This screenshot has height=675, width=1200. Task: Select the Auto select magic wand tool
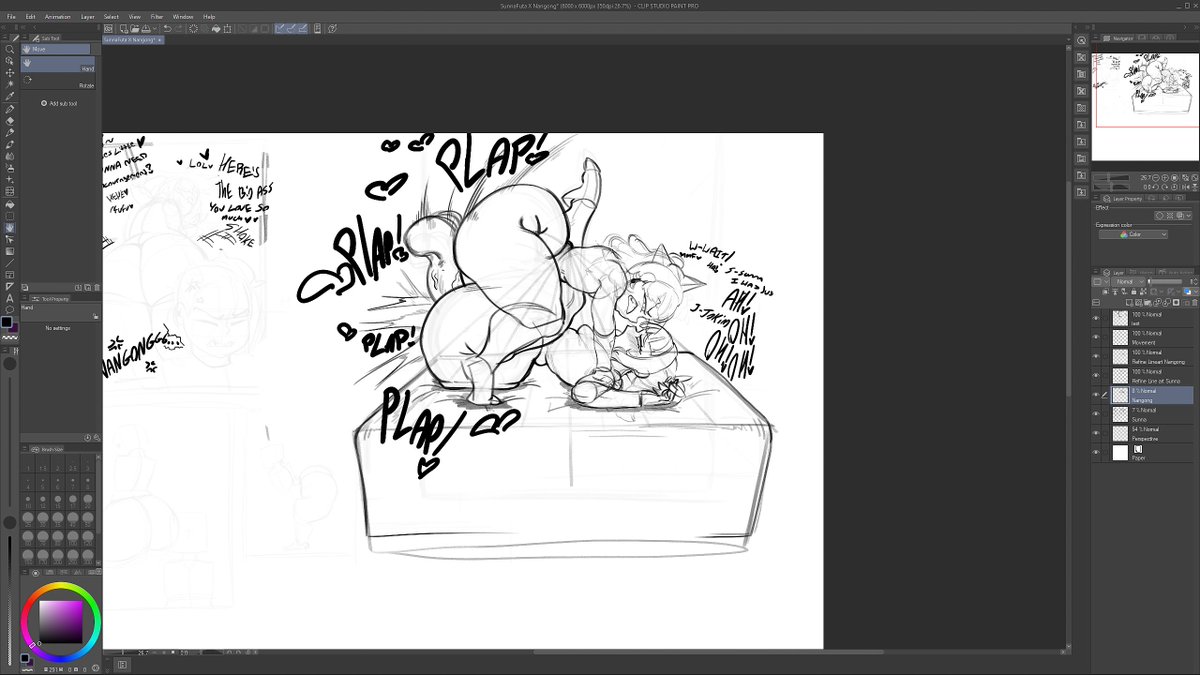pos(10,84)
